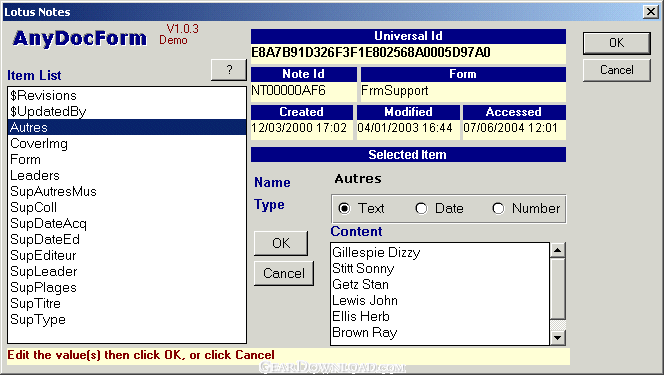Click OK below the Type label

click(281, 243)
